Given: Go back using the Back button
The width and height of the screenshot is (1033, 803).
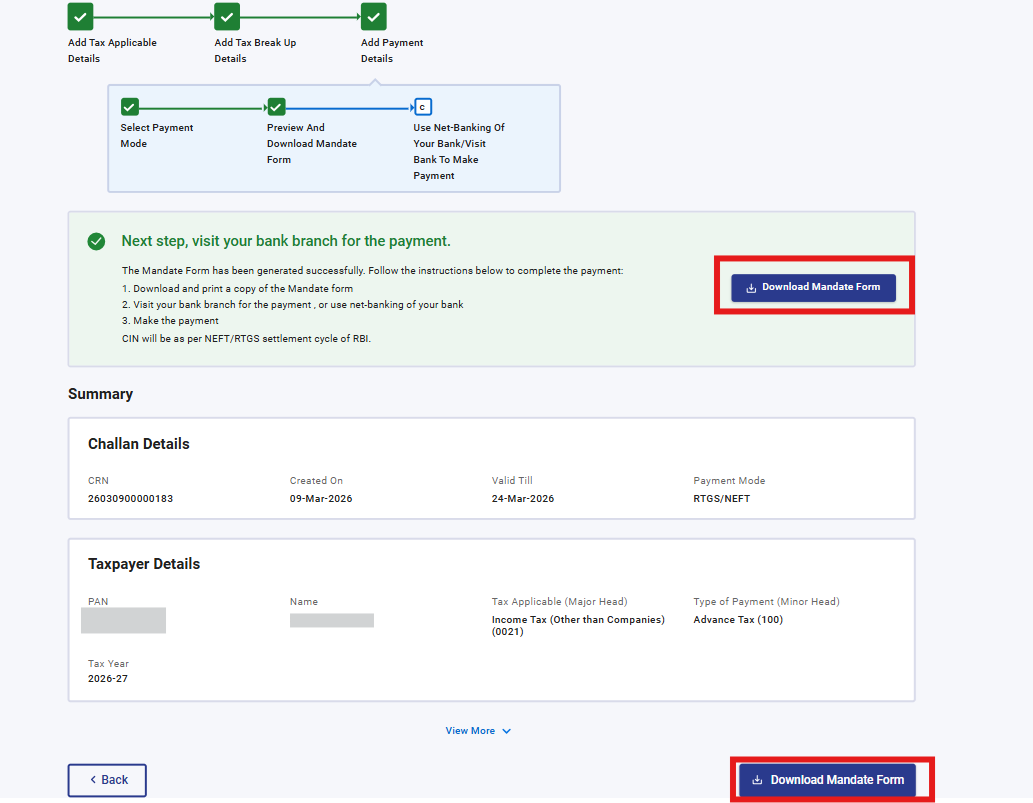Looking at the screenshot, I should pos(107,780).
